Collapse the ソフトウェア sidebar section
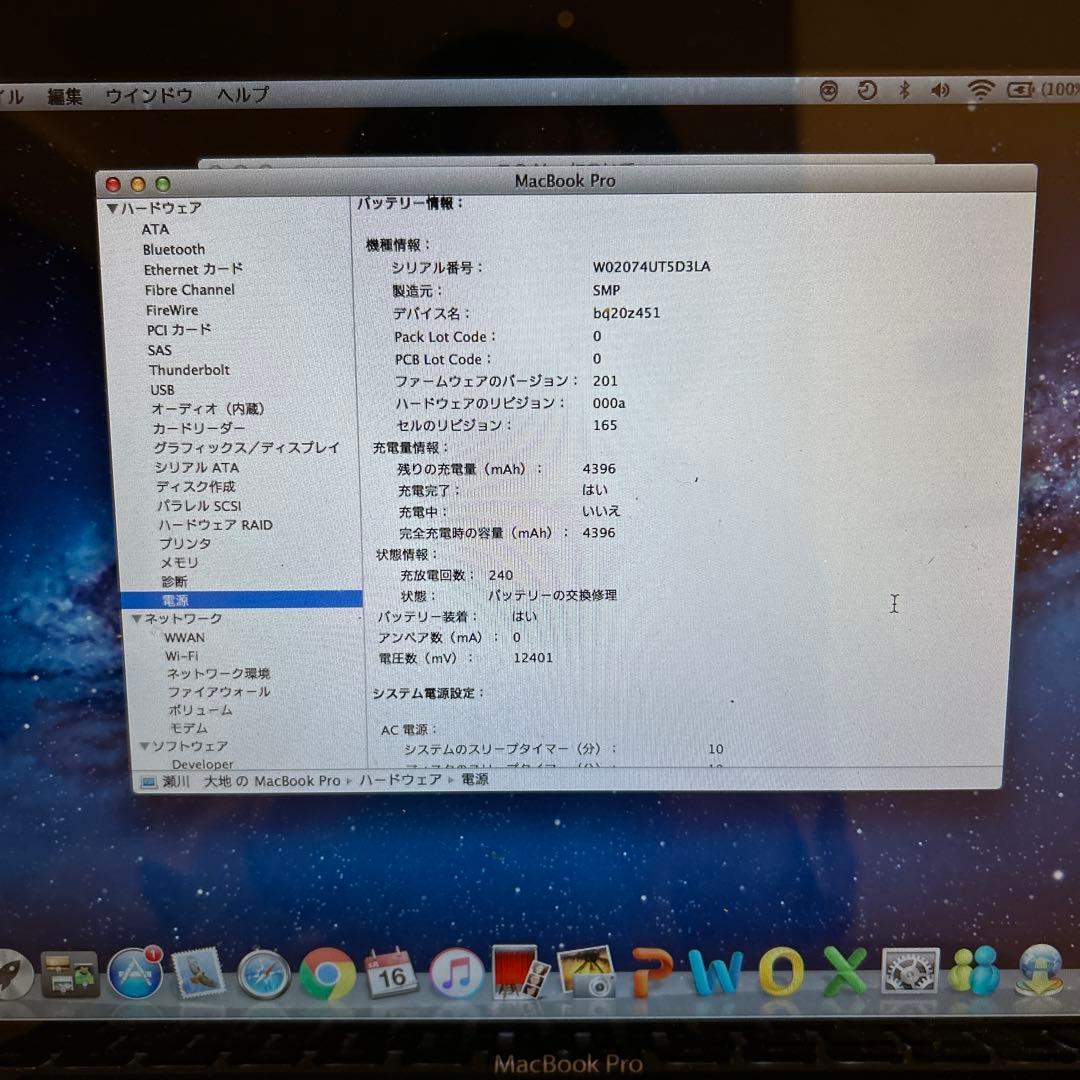1080x1080 pixels. click(146, 746)
